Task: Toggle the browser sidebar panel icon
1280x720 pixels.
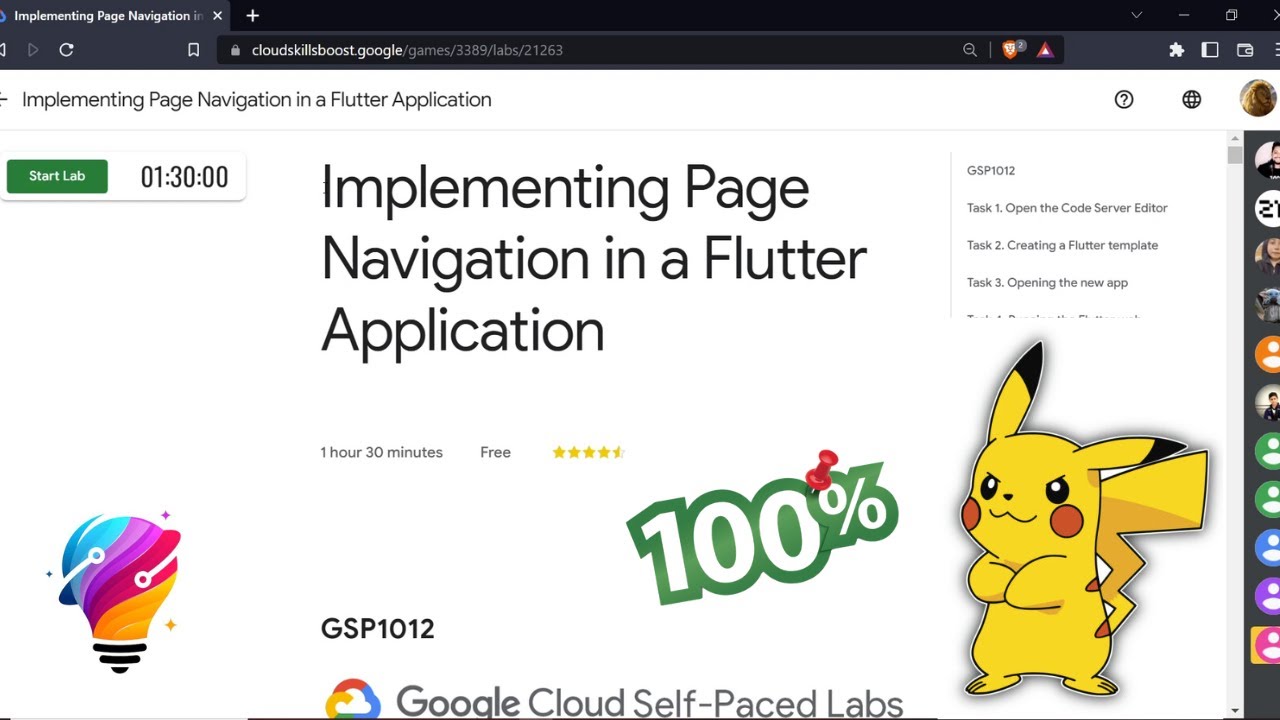Action: pos(1210,50)
